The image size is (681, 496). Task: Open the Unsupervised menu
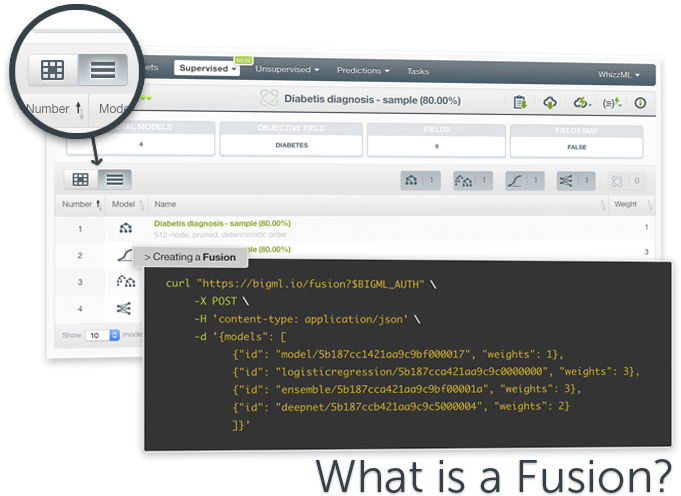point(287,69)
